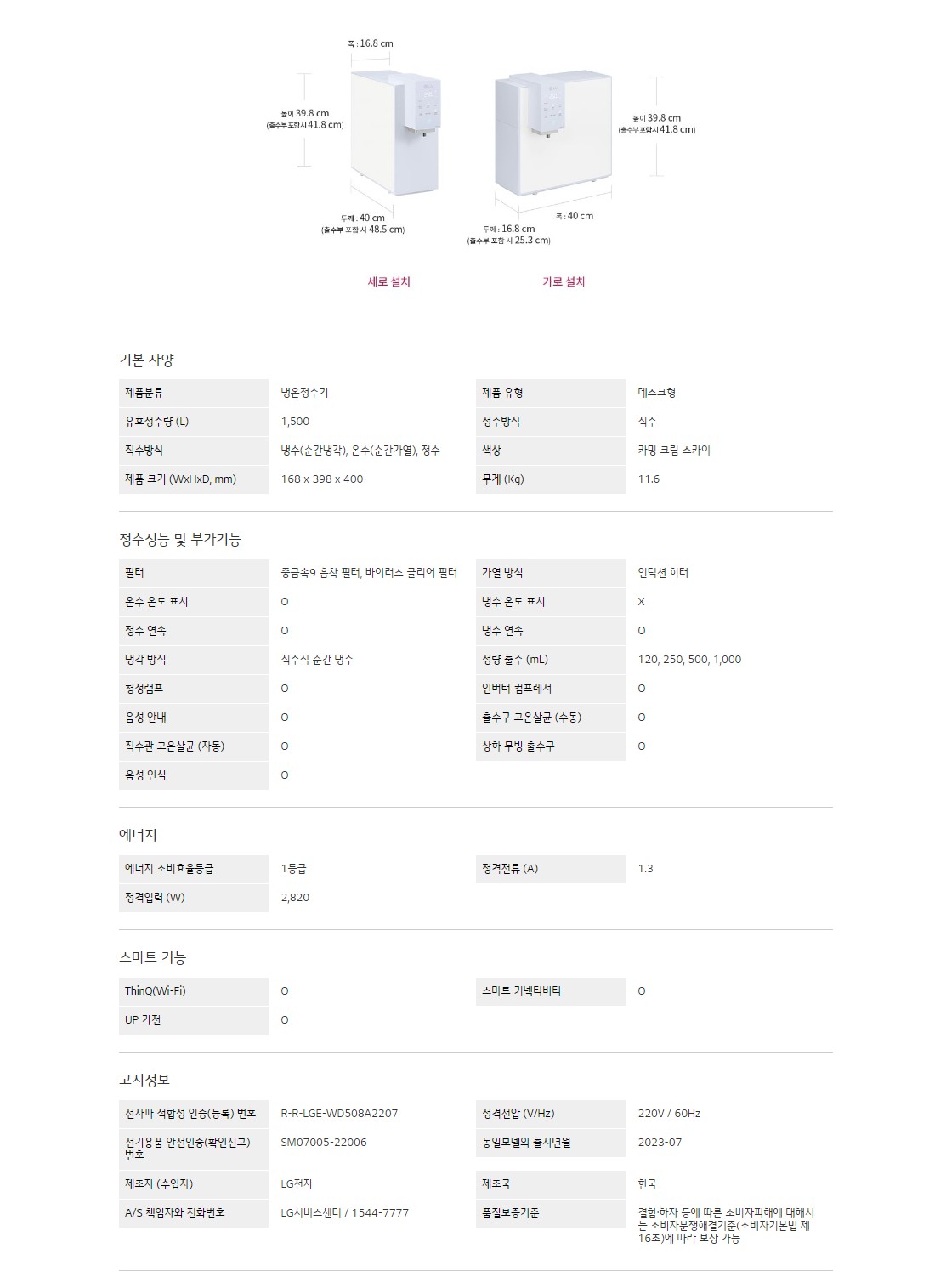The width and height of the screenshot is (952, 1271).
Task: Click the 168 x 398 x 400 size value
Action: [x=322, y=479]
